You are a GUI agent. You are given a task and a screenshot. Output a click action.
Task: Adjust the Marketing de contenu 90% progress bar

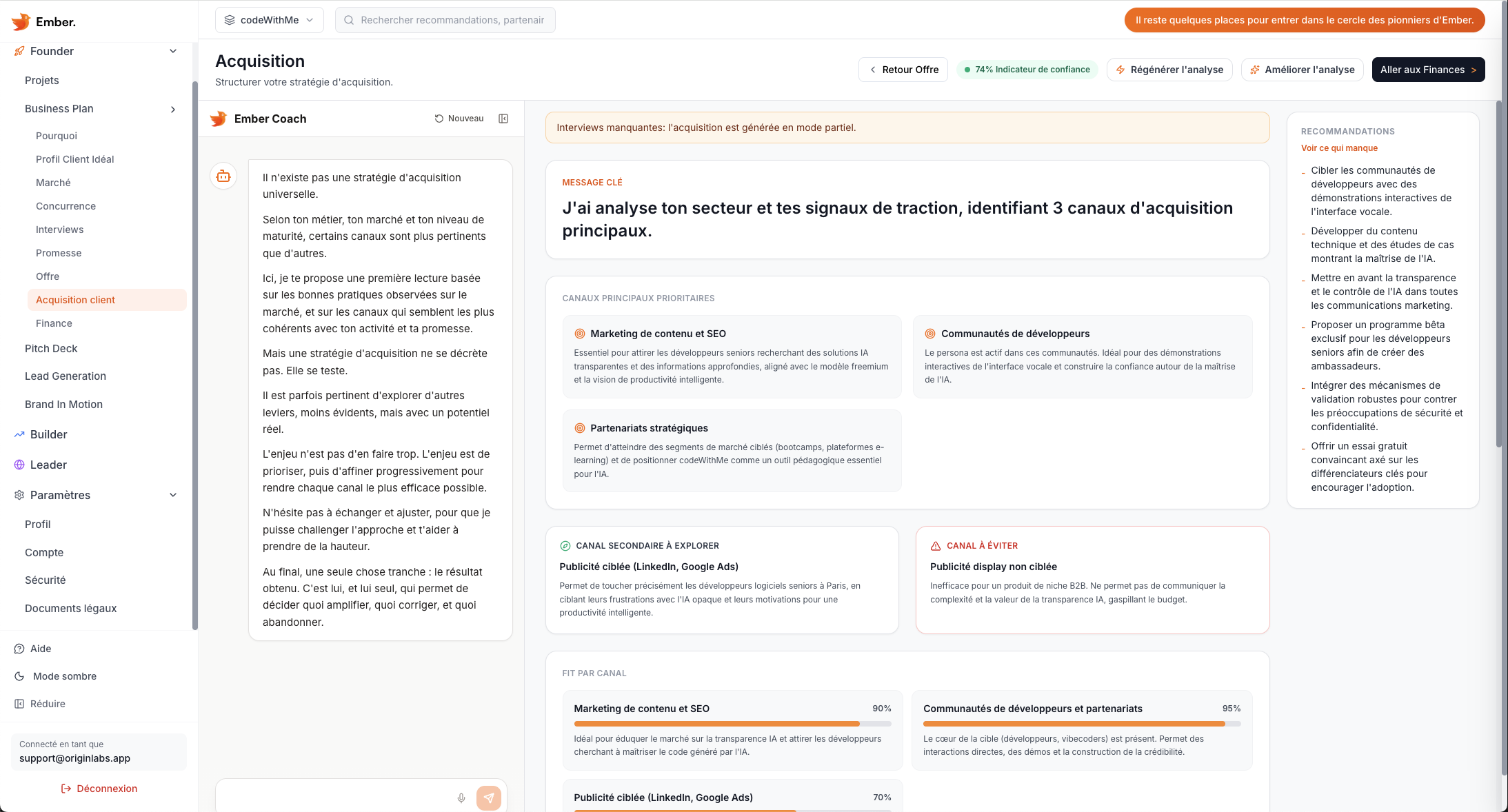click(731, 724)
